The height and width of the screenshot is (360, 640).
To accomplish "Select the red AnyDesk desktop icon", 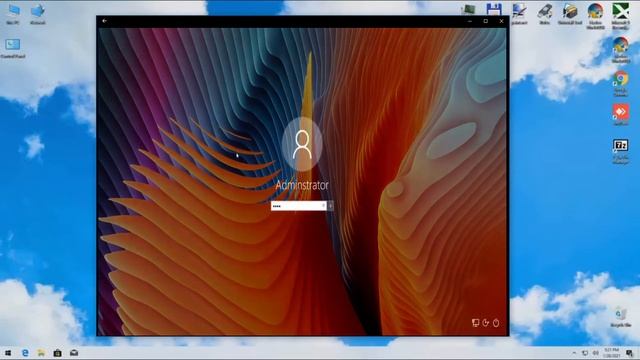I will tap(620, 114).
